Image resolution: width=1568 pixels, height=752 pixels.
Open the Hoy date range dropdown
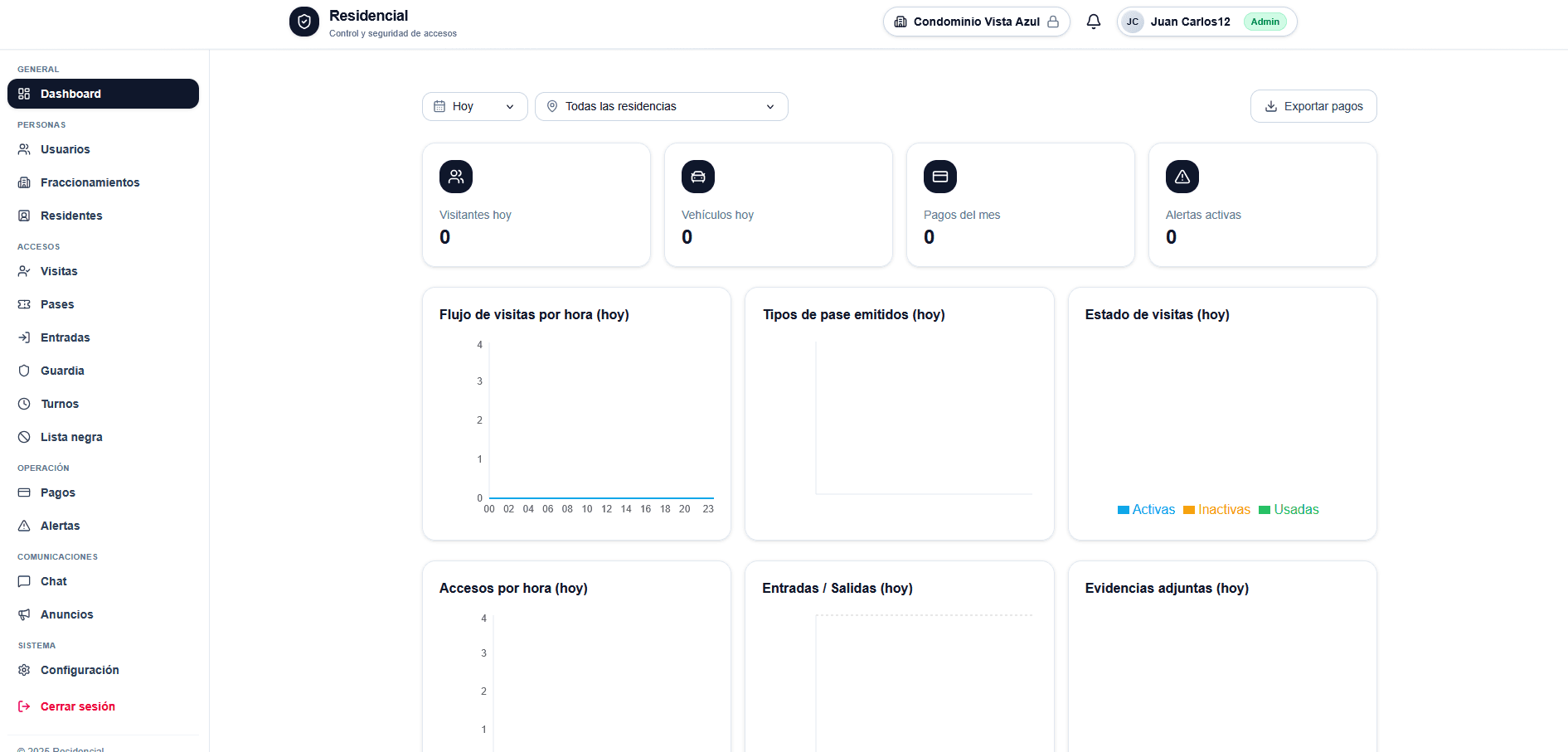point(474,106)
